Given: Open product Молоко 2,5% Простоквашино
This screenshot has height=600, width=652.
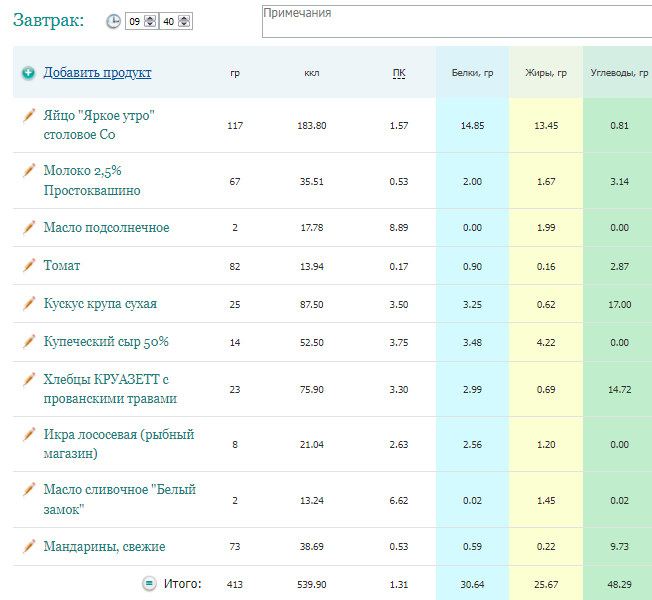Looking at the screenshot, I should (92, 180).
